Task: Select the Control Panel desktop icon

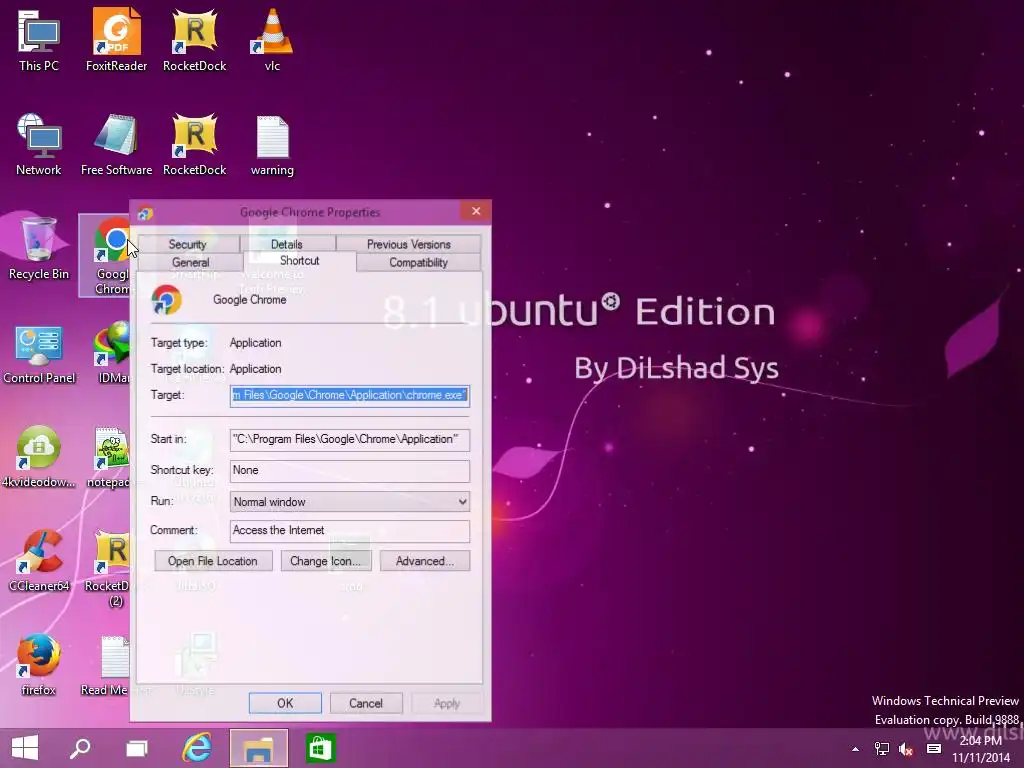Action: 39,353
